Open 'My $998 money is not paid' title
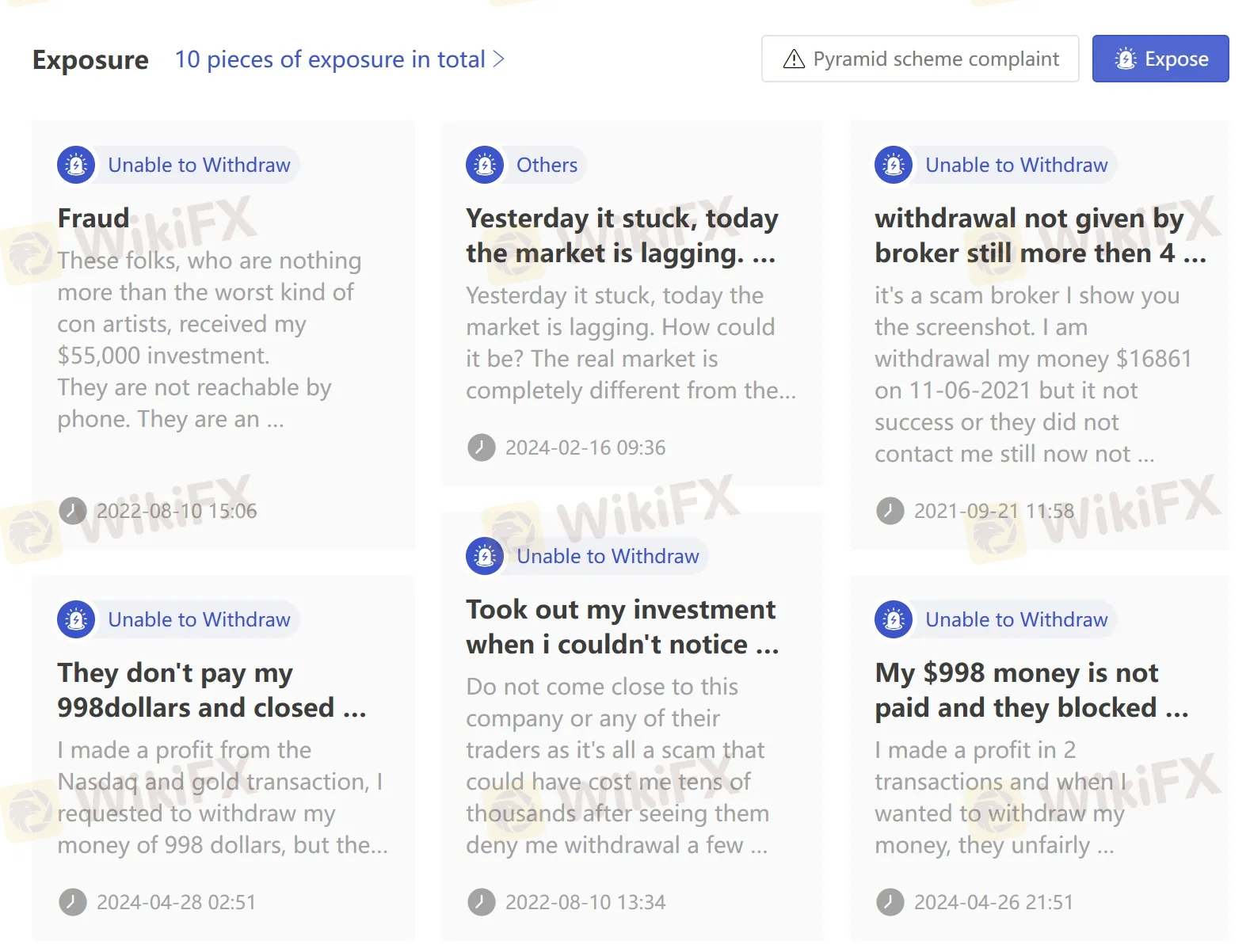 (1031, 690)
